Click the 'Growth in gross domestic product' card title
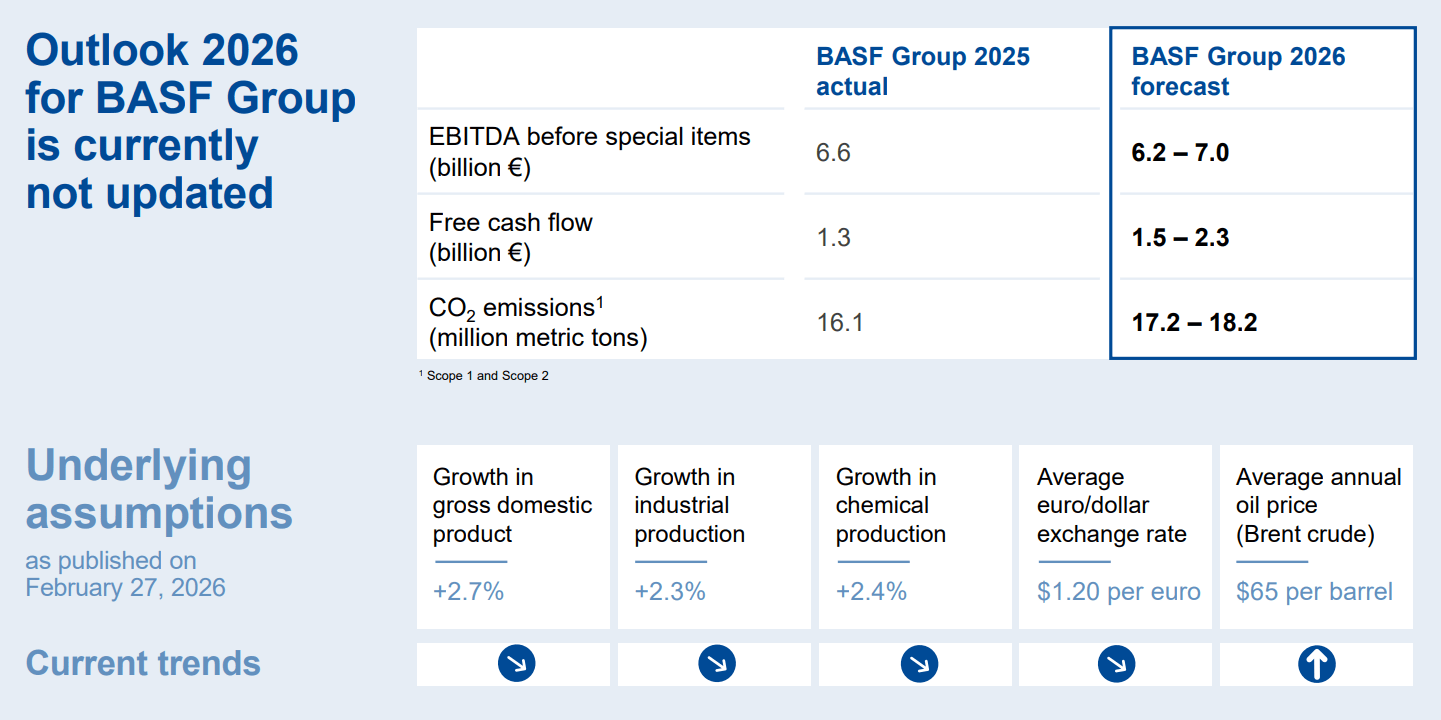1441x720 pixels. coord(512,505)
